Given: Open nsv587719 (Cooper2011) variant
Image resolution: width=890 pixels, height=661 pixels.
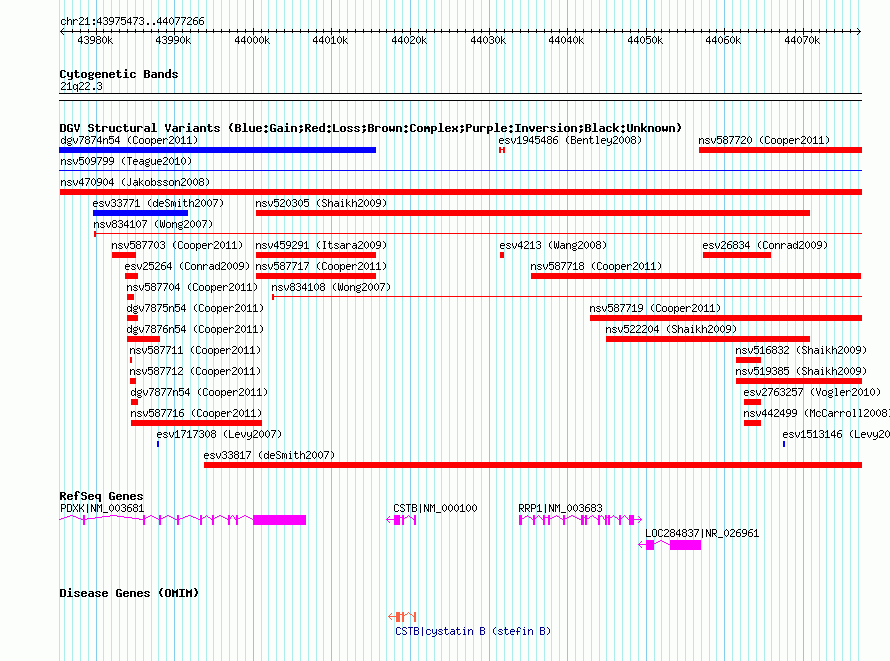Looking at the screenshot, I should point(655,308).
